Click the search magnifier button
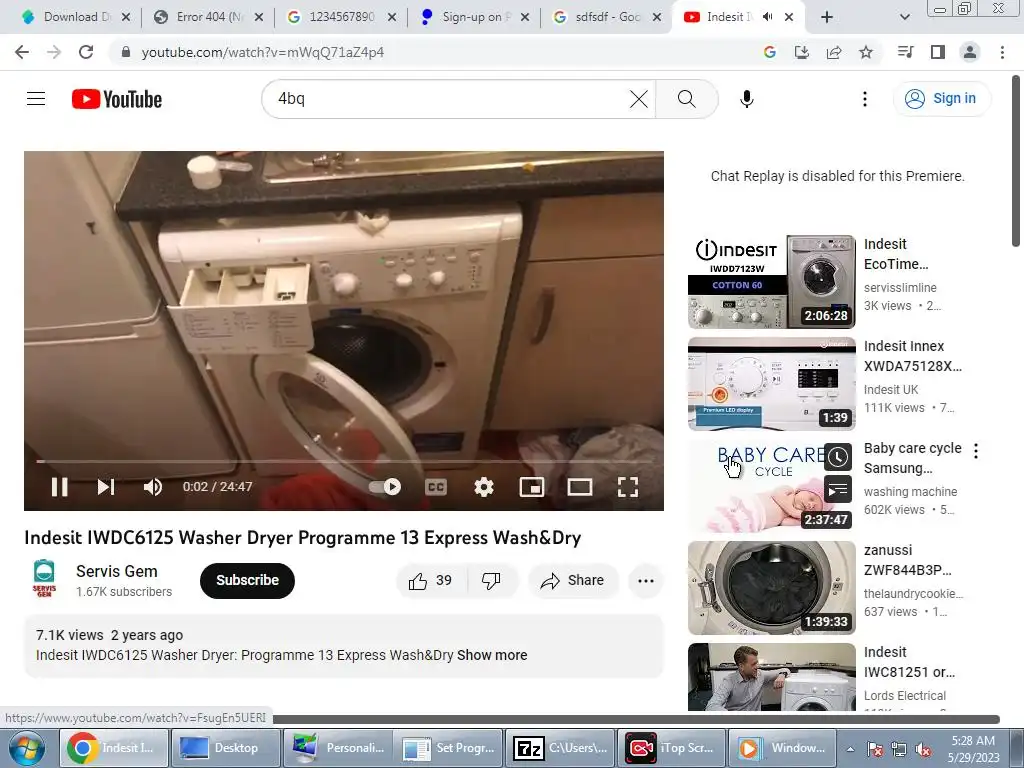This screenshot has width=1024, height=768. click(x=686, y=99)
